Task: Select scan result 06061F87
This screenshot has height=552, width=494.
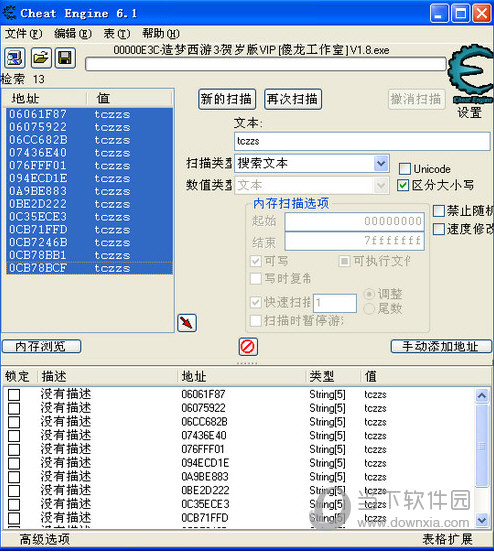Action: [x=89, y=114]
